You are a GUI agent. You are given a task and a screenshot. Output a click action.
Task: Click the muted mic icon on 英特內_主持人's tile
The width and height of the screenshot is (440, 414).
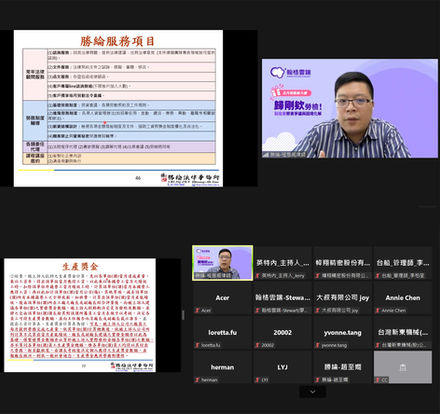257,276
